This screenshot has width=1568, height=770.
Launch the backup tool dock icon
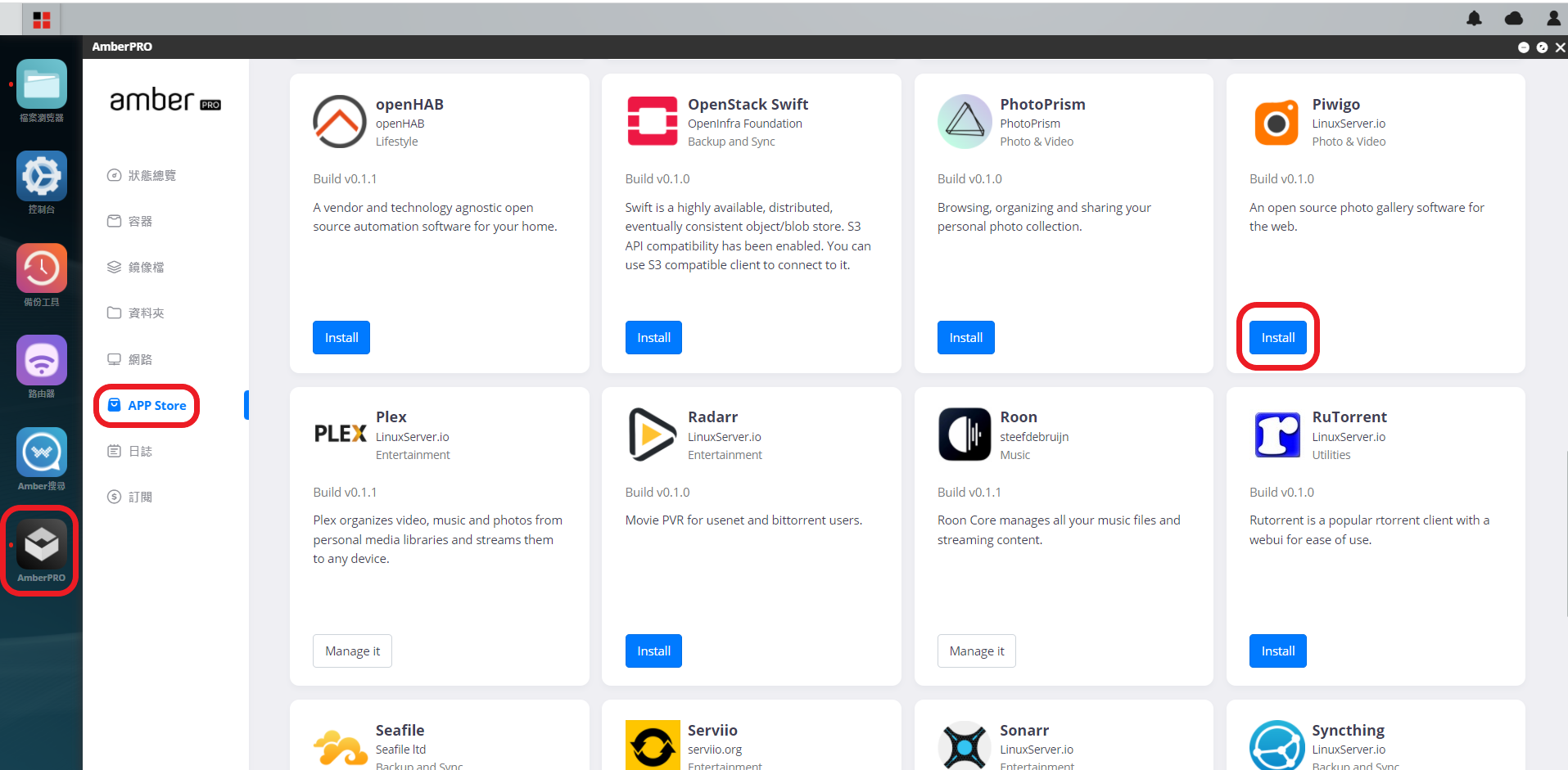click(x=42, y=268)
